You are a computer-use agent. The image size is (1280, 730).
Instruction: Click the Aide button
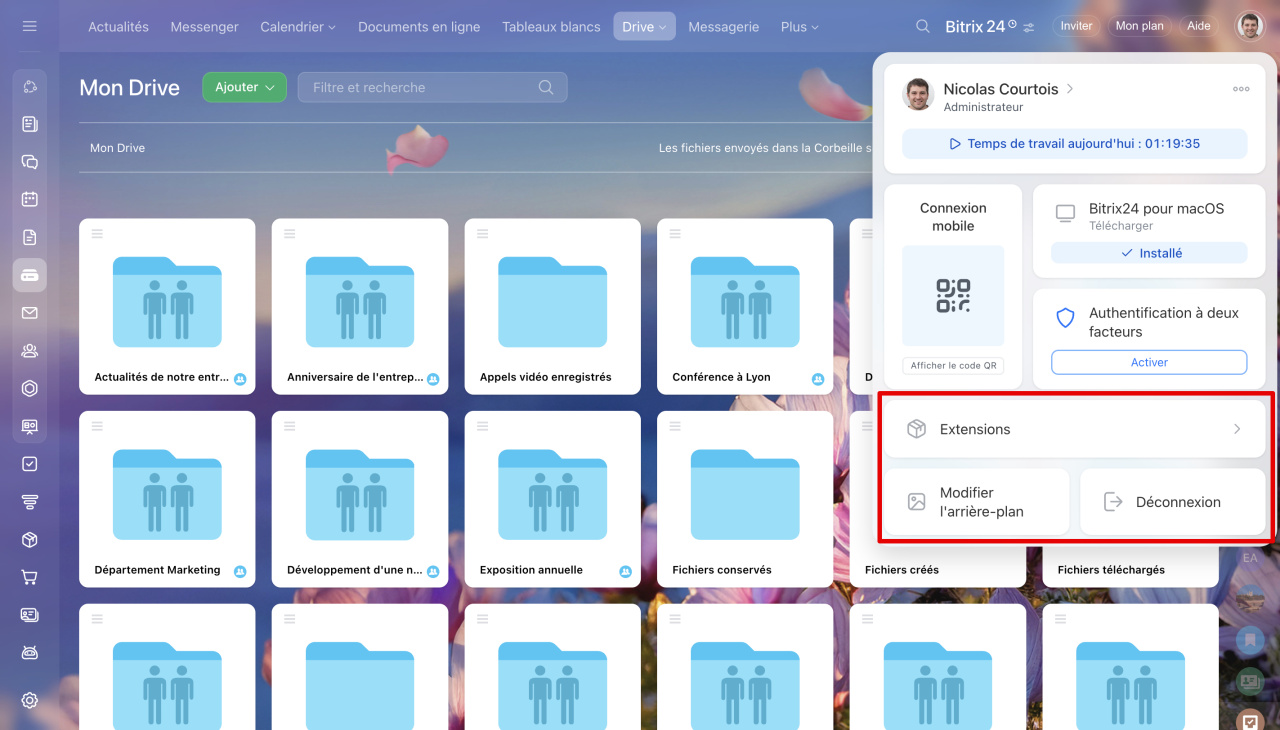coord(1198,26)
